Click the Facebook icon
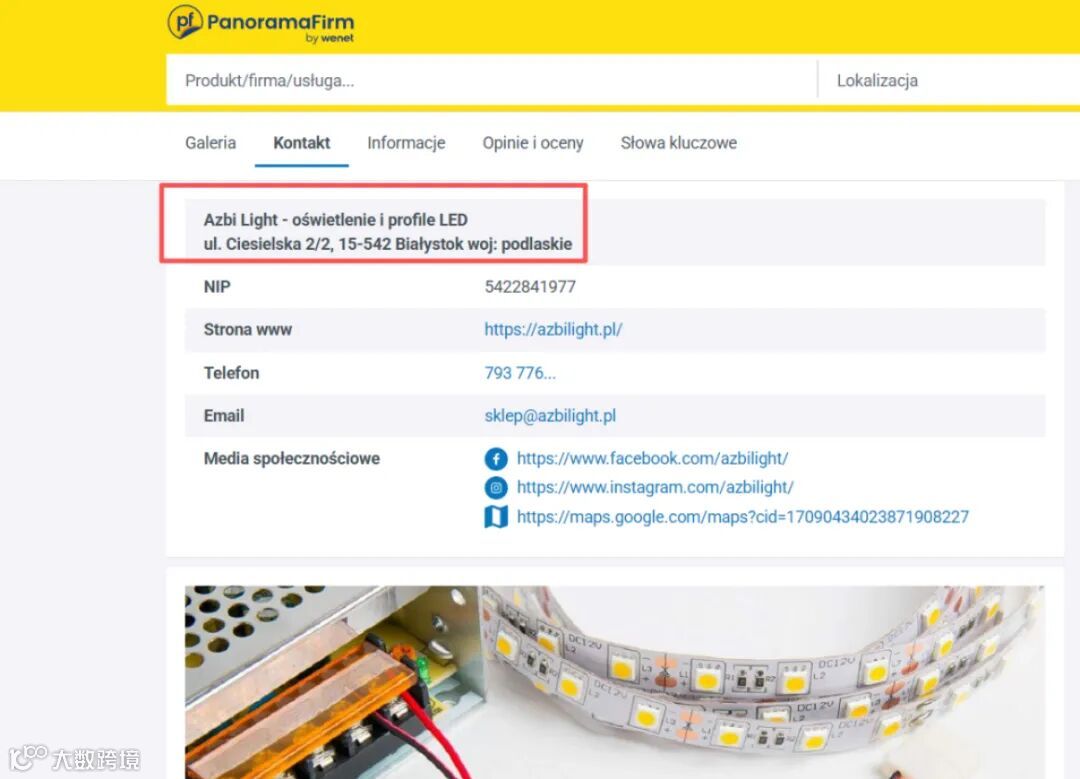 click(x=496, y=459)
